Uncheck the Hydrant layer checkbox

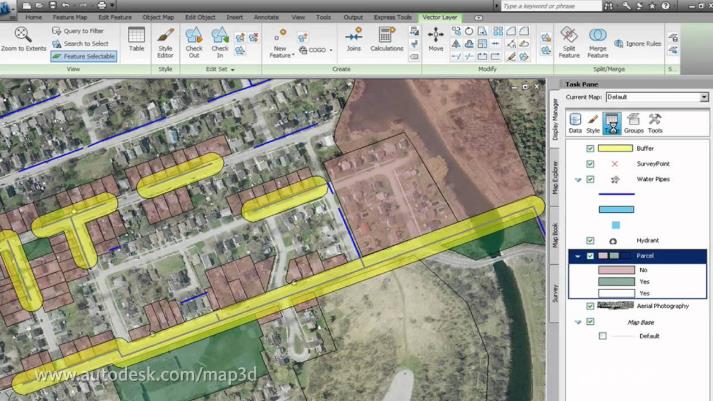(590, 241)
